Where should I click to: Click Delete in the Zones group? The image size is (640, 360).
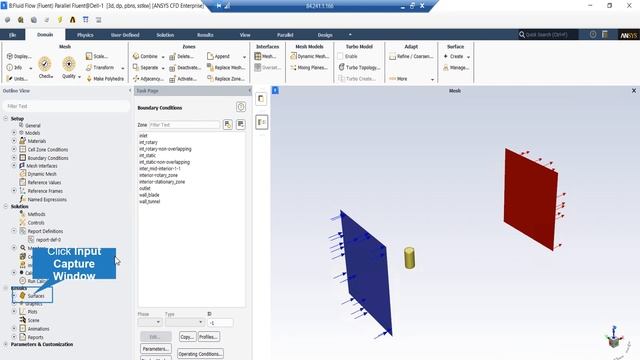pyautogui.click(x=181, y=56)
